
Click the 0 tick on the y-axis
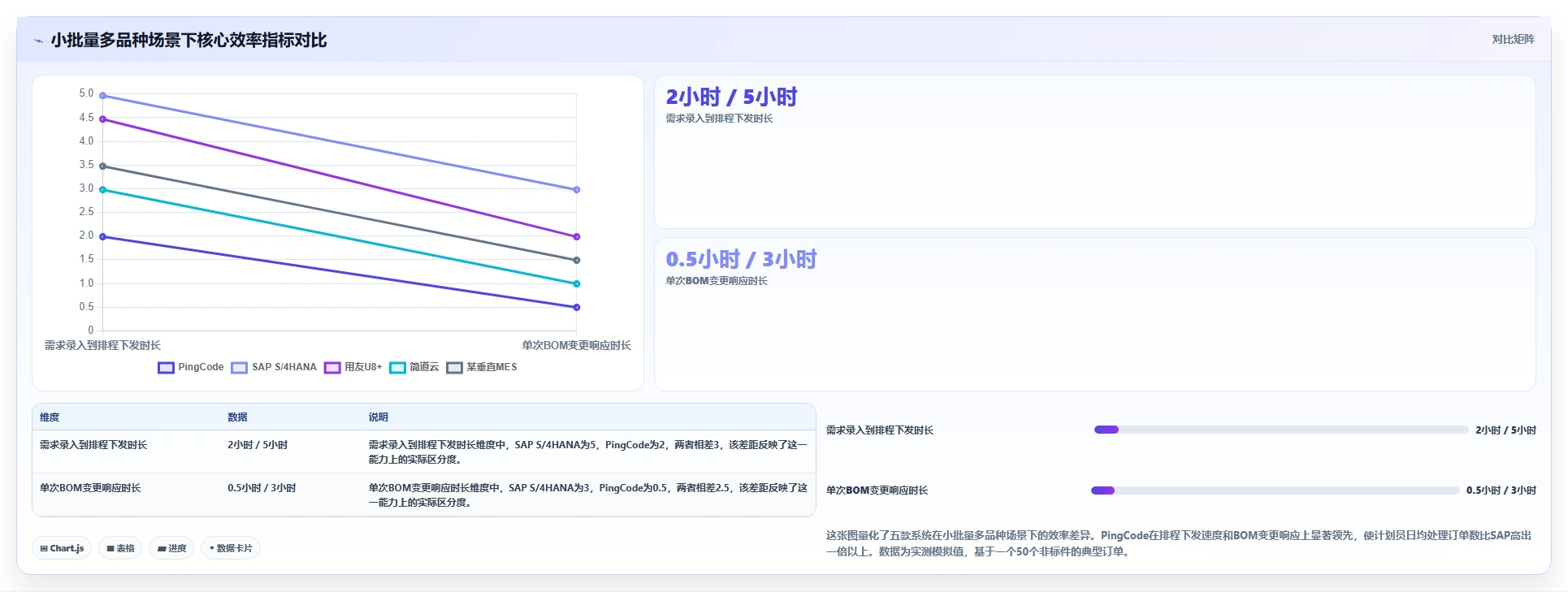91,330
